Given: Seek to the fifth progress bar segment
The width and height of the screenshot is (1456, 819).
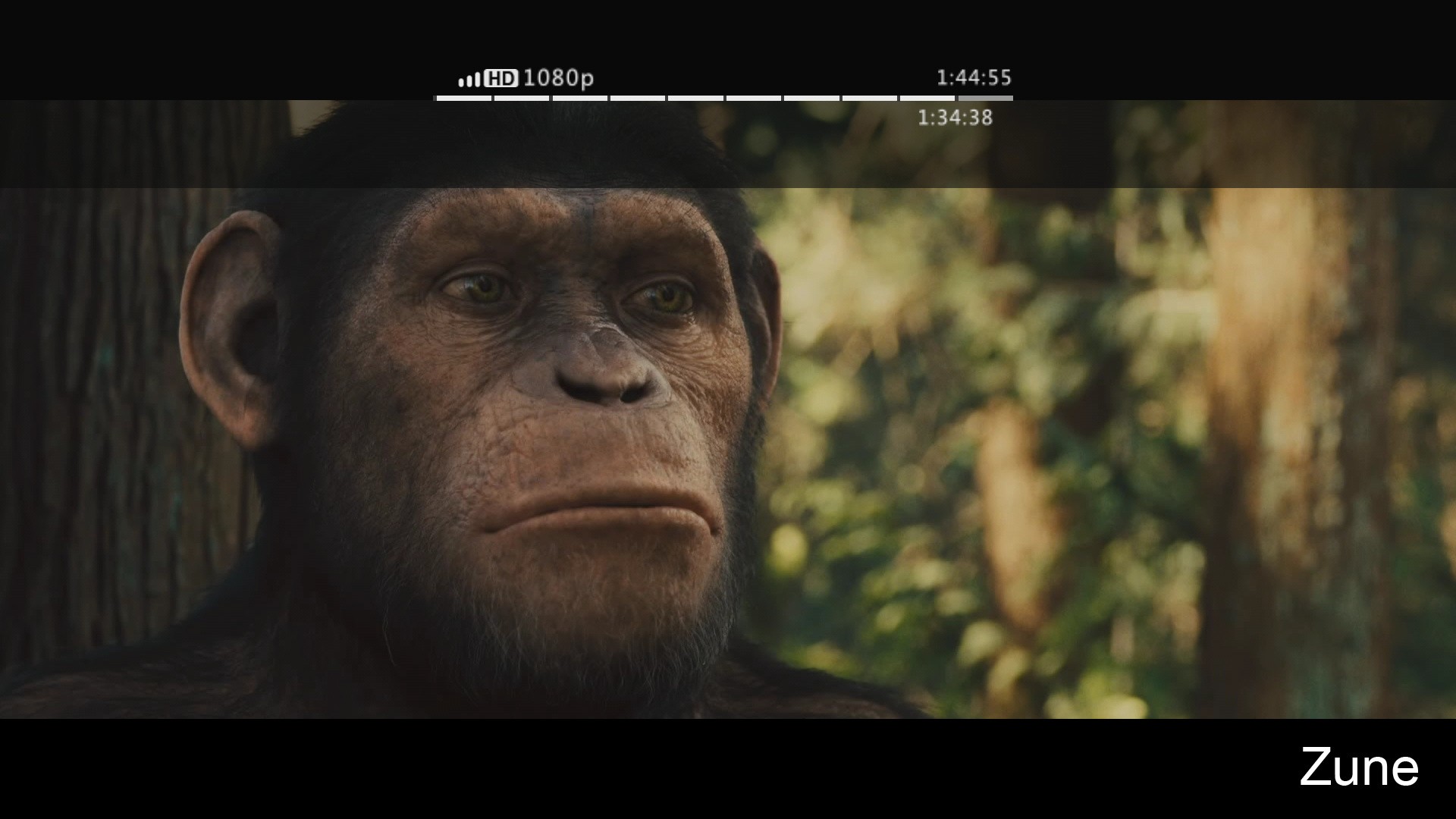Looking at the screenshot, I should (x=695, y=98).
